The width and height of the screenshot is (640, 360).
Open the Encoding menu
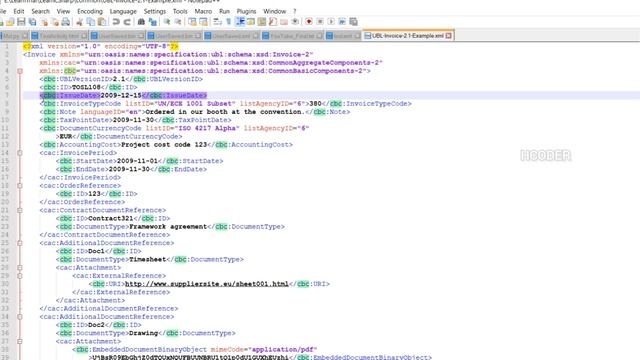coord(90,11)
